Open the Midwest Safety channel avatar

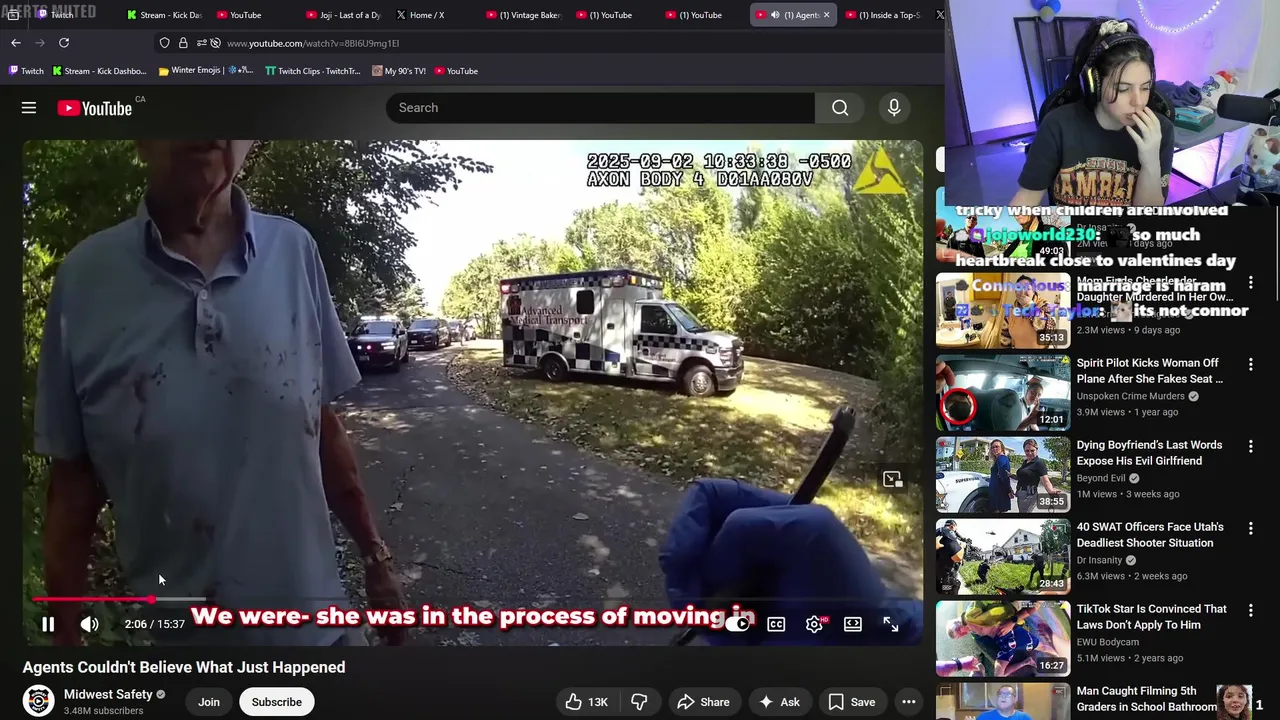click(39, 701)
